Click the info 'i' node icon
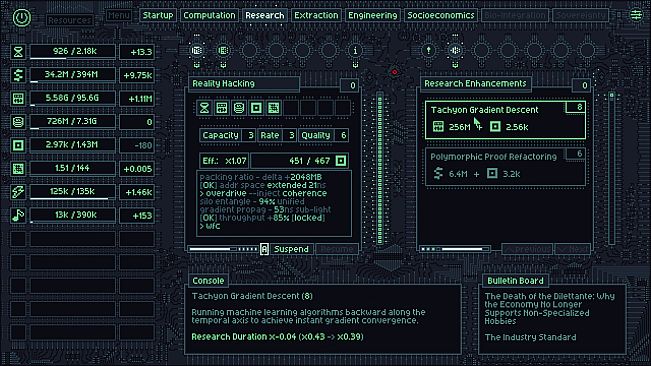 click(x=355, y=51)
